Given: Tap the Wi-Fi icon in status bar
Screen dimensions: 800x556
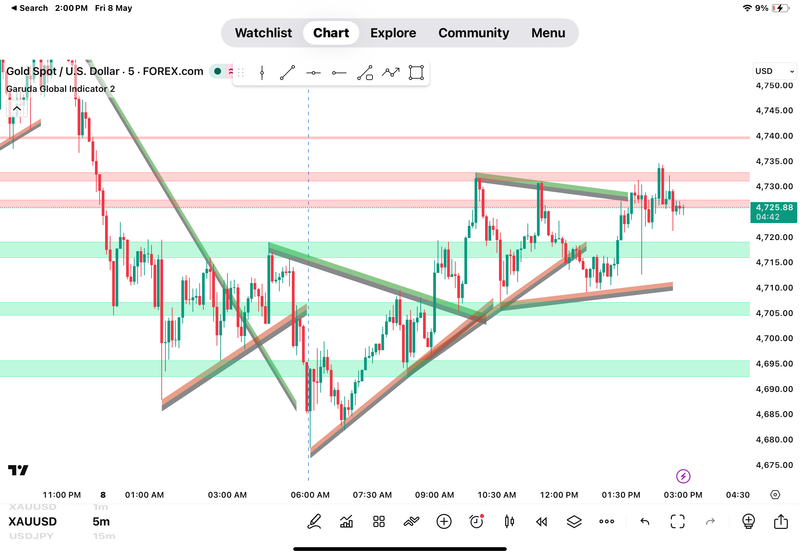Looking at the screenshot, I should pos(747,8).
